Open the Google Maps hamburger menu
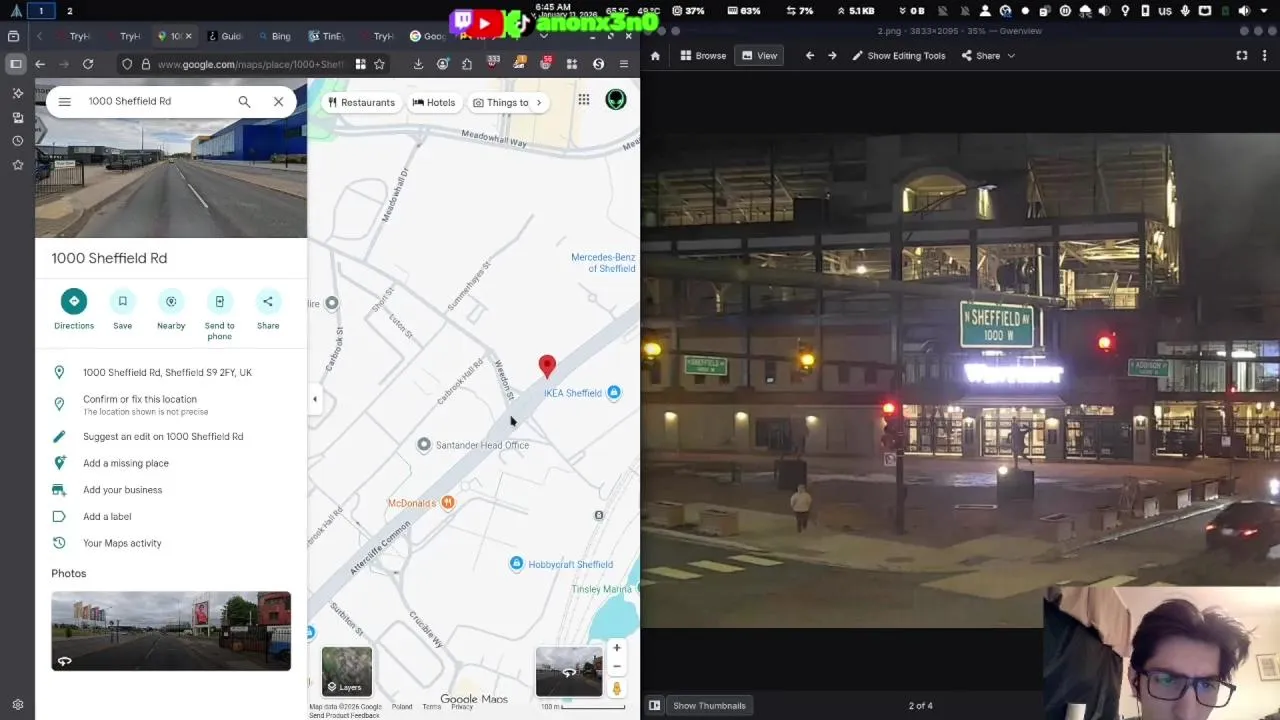 click(65, 101)
